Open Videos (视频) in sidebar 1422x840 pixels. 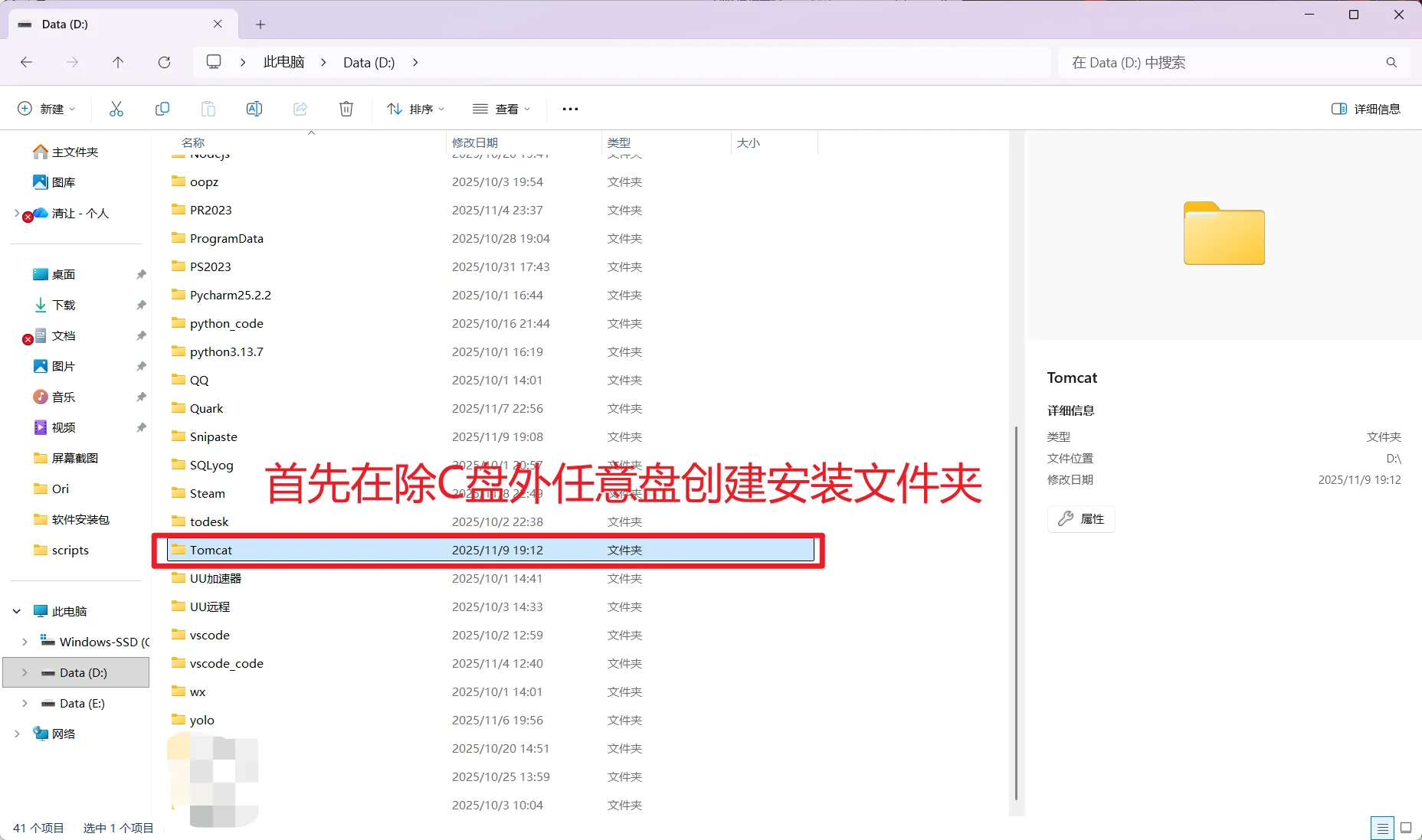click(54, 427)
